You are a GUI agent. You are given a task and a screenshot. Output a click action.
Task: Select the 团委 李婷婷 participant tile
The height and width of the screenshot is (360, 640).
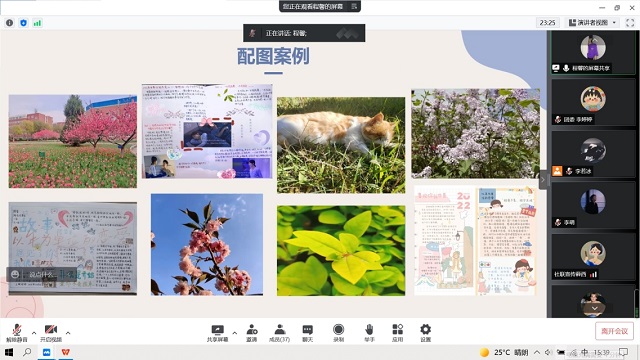point(593,102)
